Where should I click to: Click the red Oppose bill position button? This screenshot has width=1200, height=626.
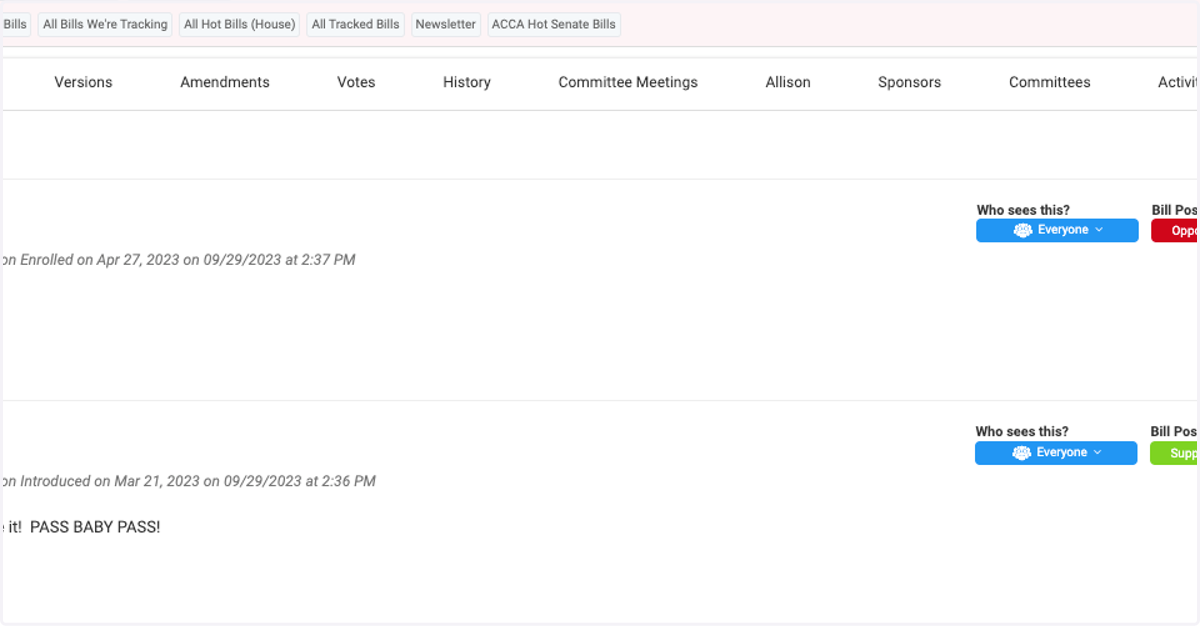click(x=1175, y=231)
